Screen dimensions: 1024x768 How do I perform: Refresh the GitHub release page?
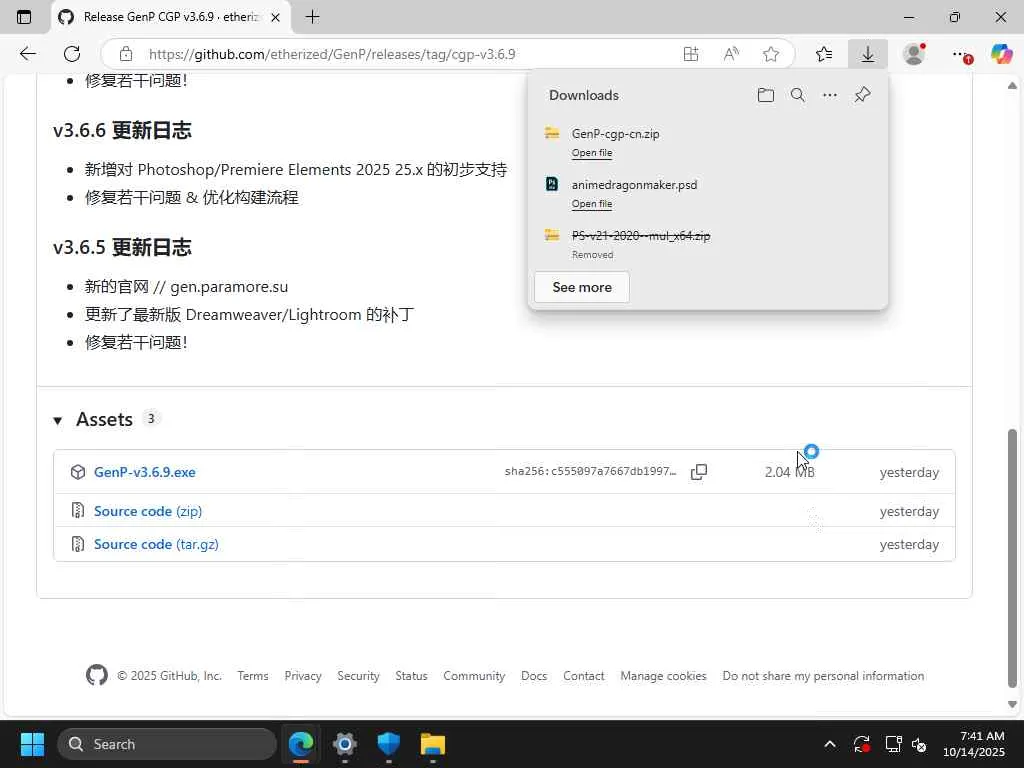tap(72, 54)
